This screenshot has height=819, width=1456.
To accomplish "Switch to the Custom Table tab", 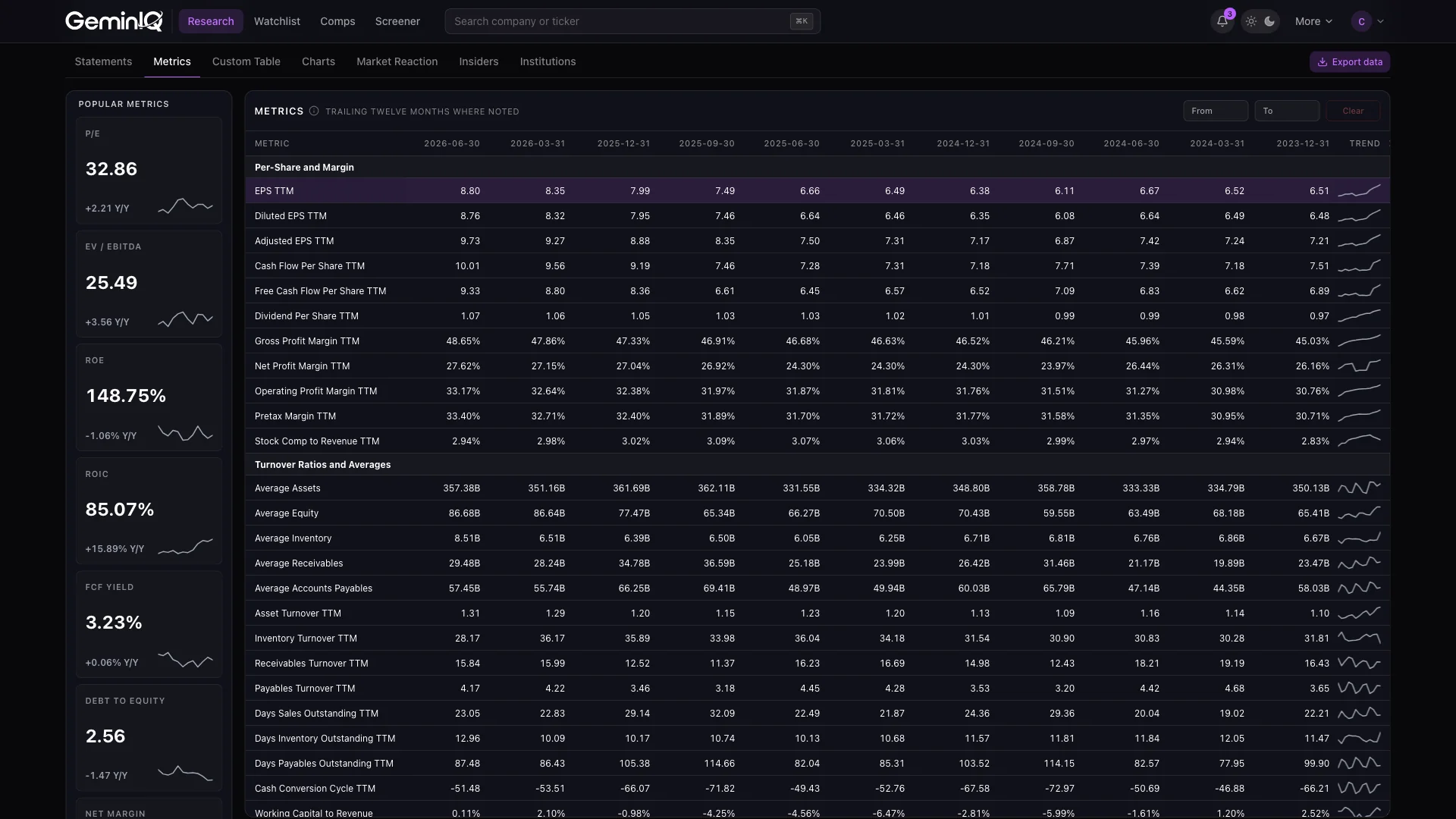I will [x=246, y=61].
